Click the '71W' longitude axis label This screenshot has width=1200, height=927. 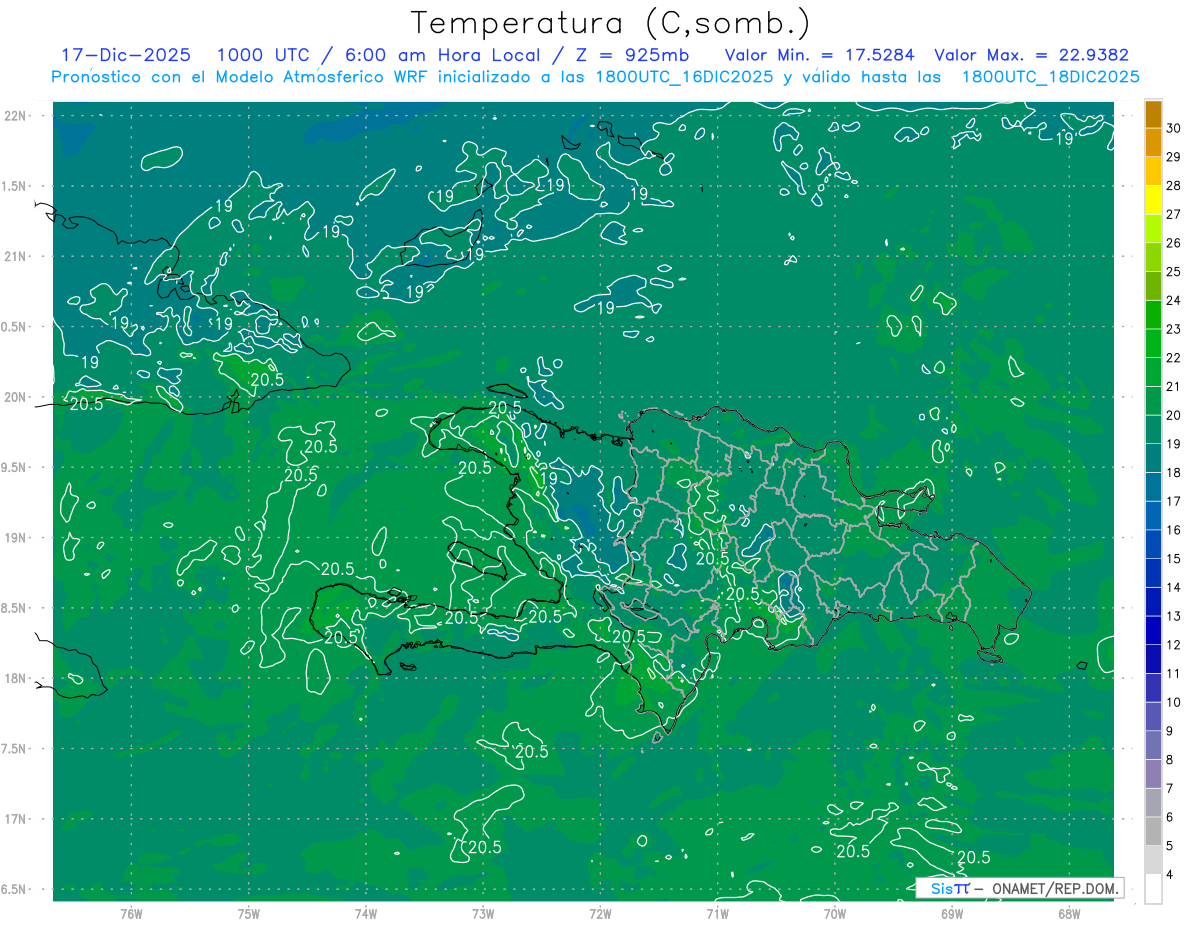click(x=717, y=913)
